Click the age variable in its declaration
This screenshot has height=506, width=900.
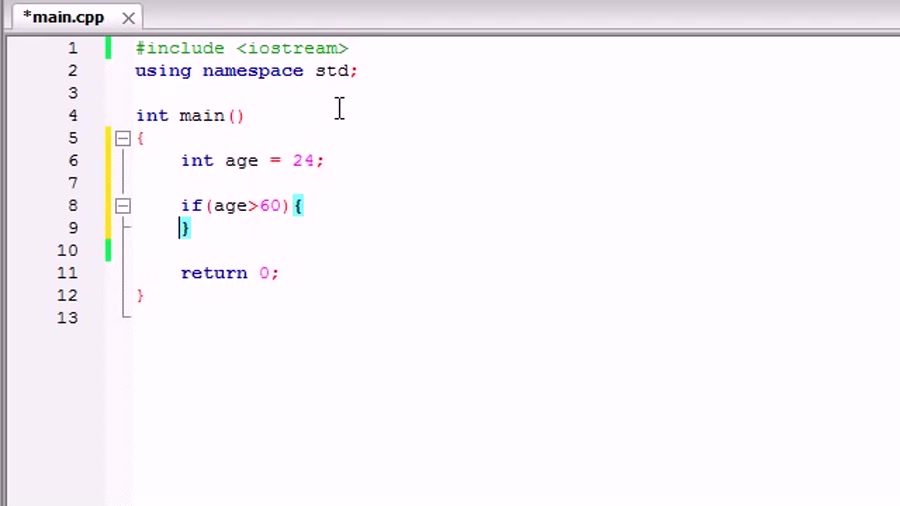[241, 161]
